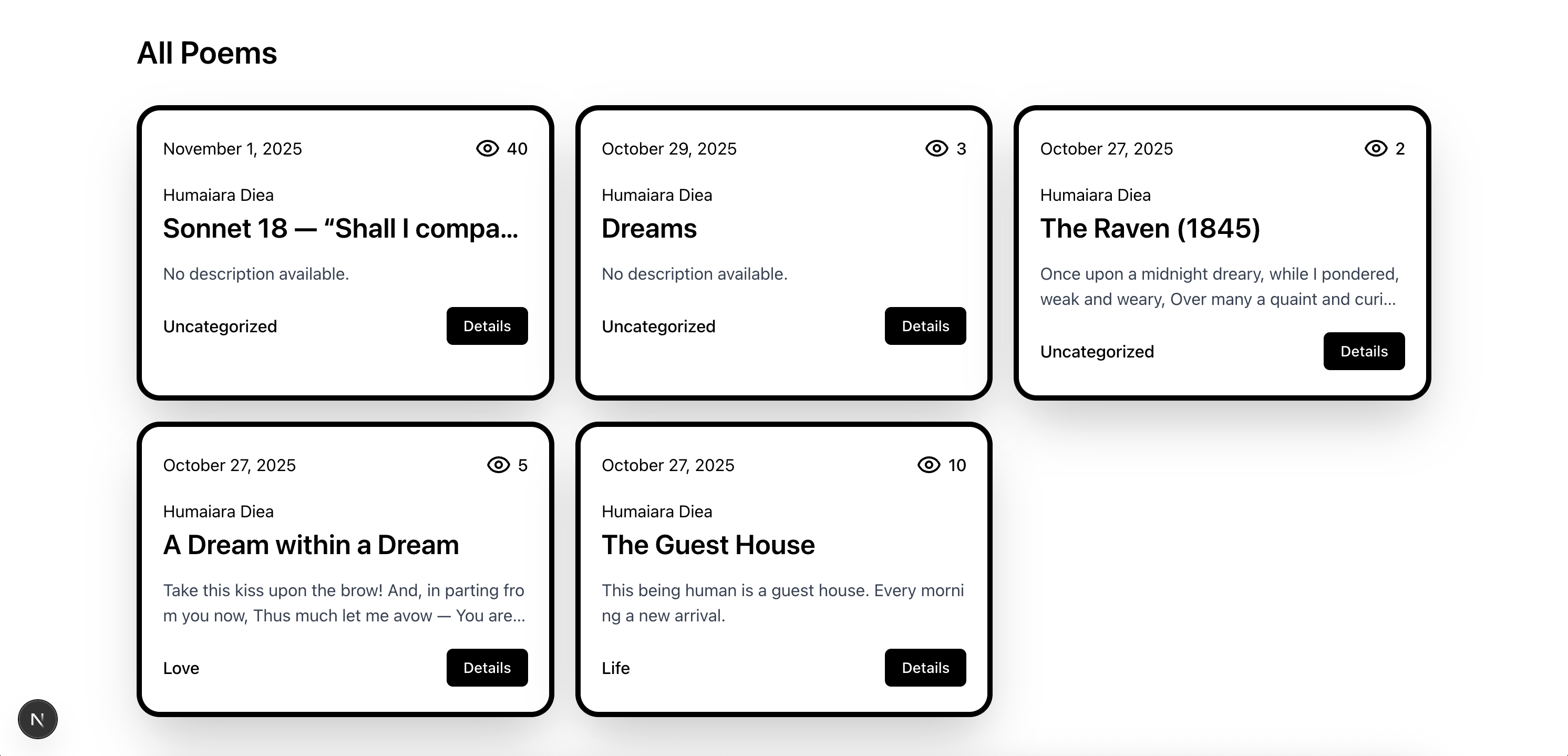Click the Life category label

point(615,668)
